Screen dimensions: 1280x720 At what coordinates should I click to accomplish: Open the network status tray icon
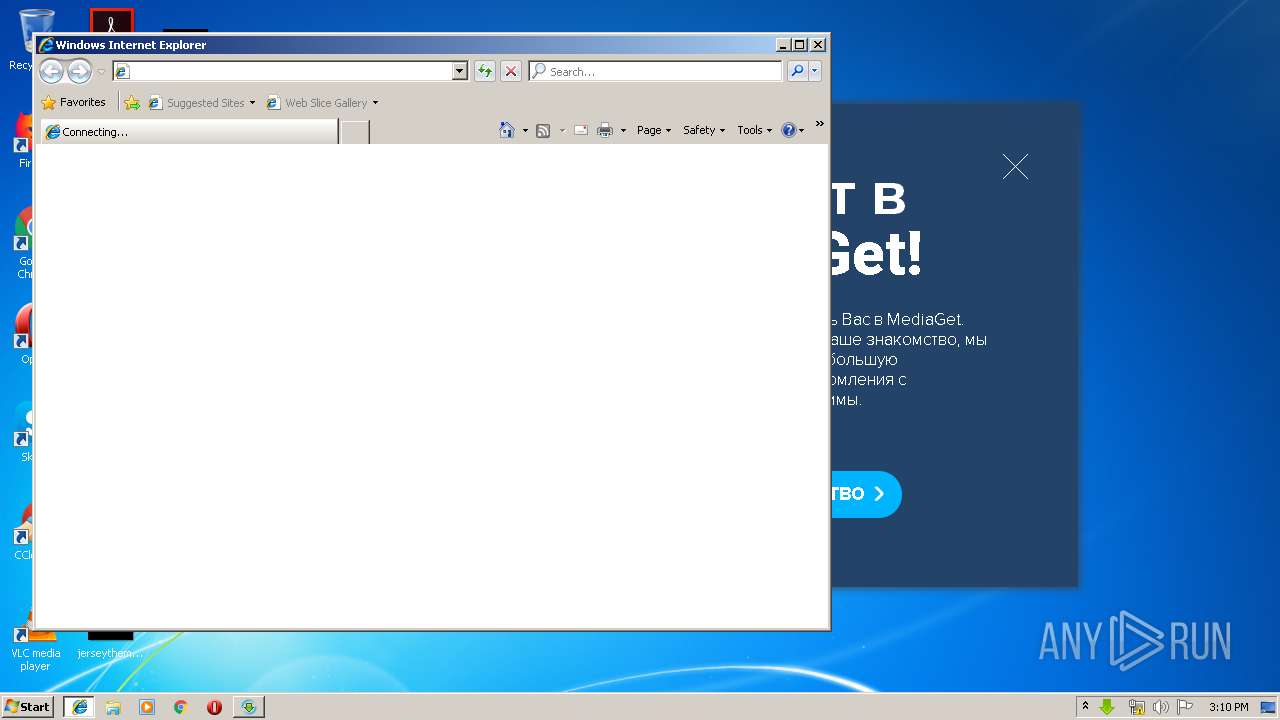1136,706
